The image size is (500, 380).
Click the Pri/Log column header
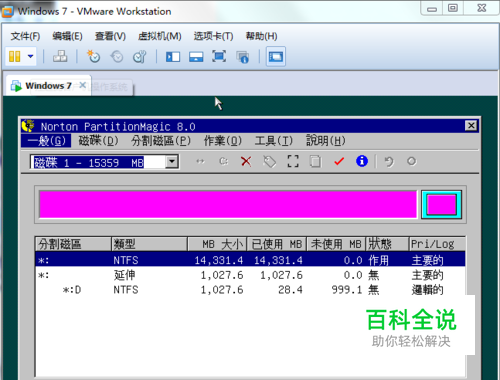(437, 244)
